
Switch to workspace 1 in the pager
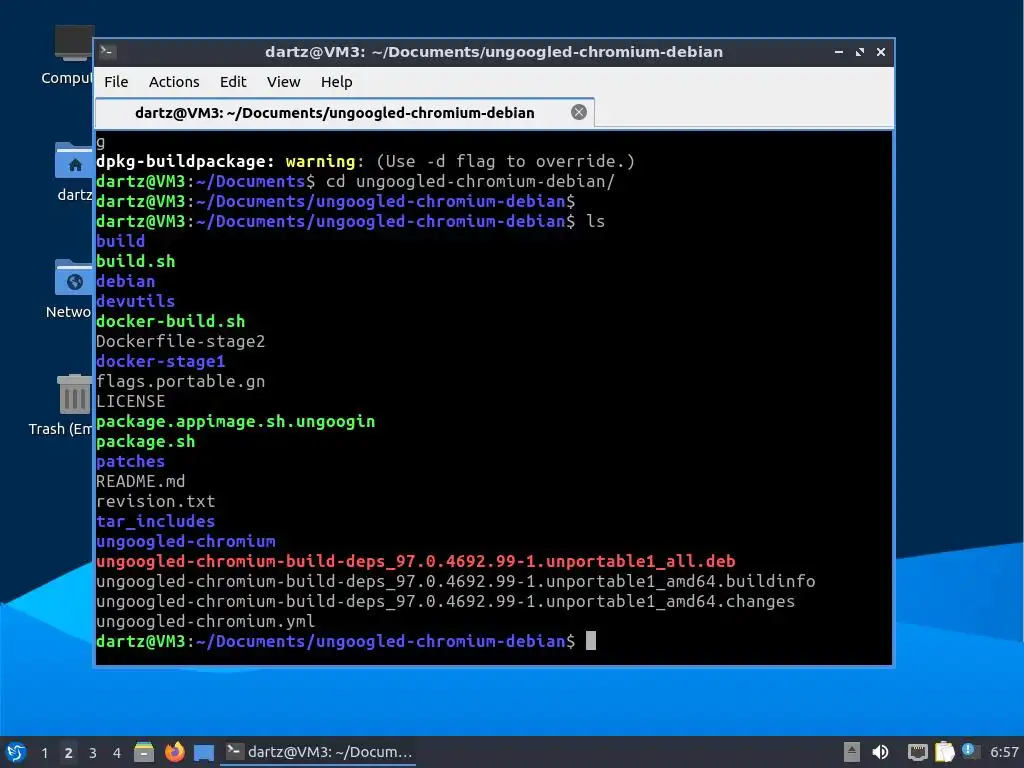[44, 753]
